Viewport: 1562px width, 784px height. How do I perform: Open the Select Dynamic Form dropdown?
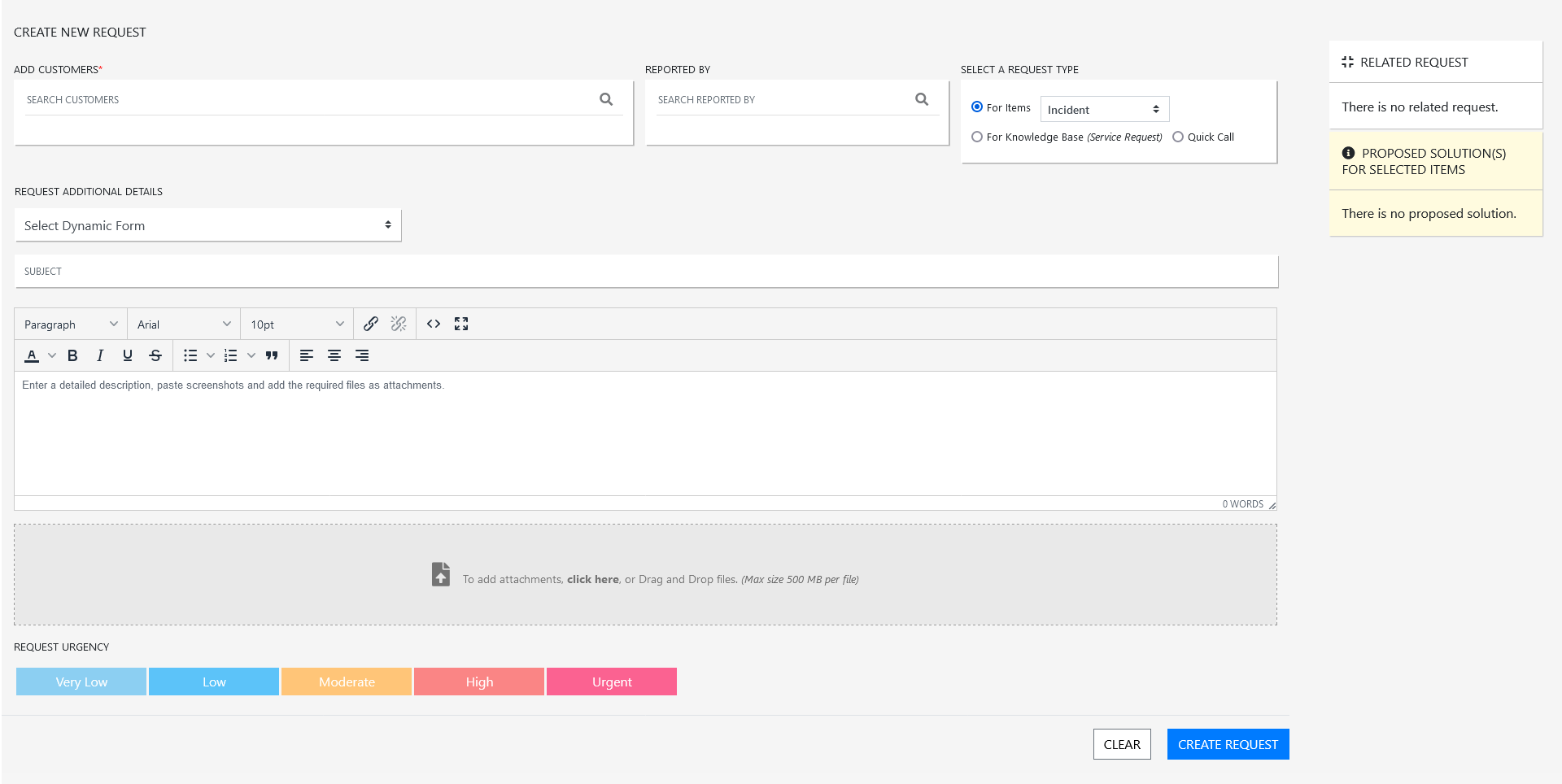207,225
